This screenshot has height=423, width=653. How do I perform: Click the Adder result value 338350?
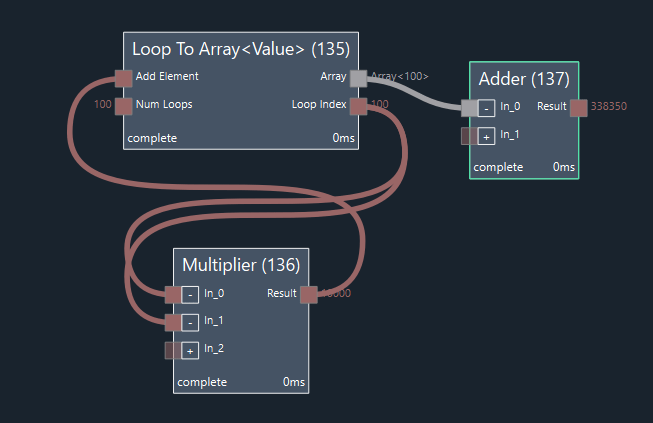pyautogui.click(x=608, y=107)
